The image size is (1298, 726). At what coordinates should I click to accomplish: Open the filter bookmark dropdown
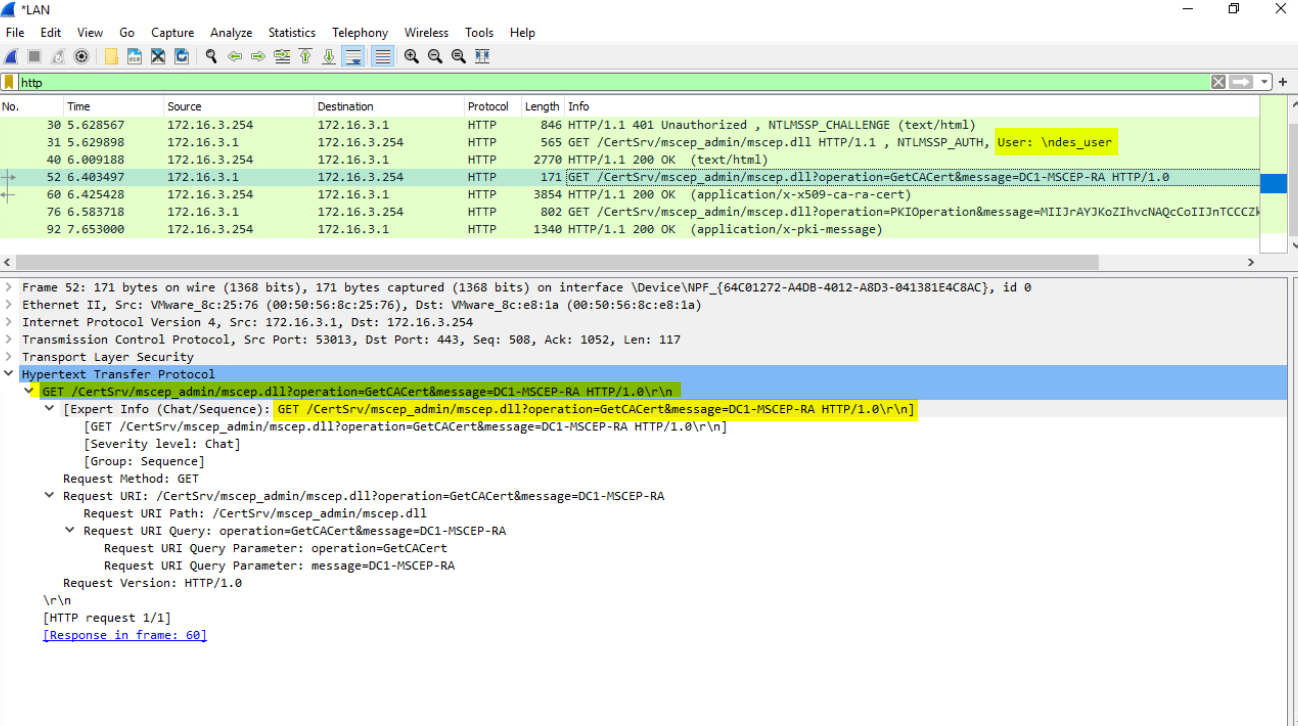(x=10, y=81)
